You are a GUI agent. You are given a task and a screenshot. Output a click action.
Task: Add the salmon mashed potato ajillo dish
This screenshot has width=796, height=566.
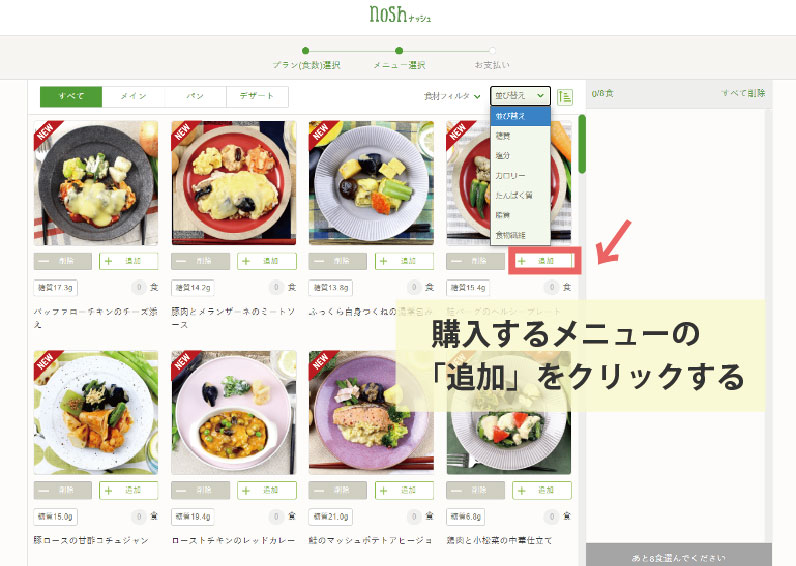click(404, 490)
